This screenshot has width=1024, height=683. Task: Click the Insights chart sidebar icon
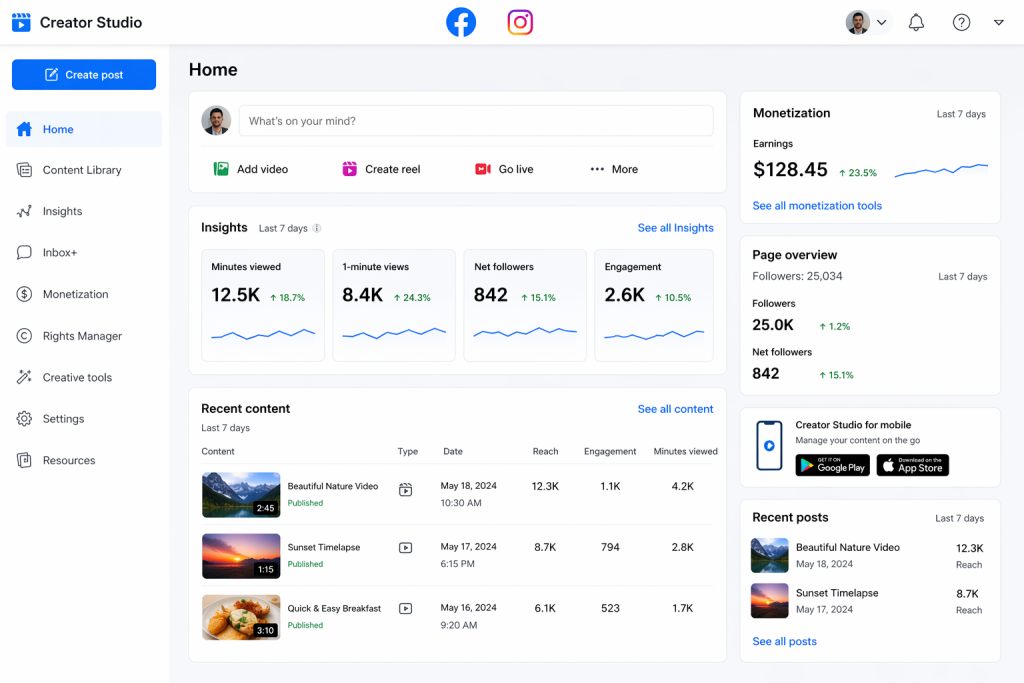click(x=24, y=212)
